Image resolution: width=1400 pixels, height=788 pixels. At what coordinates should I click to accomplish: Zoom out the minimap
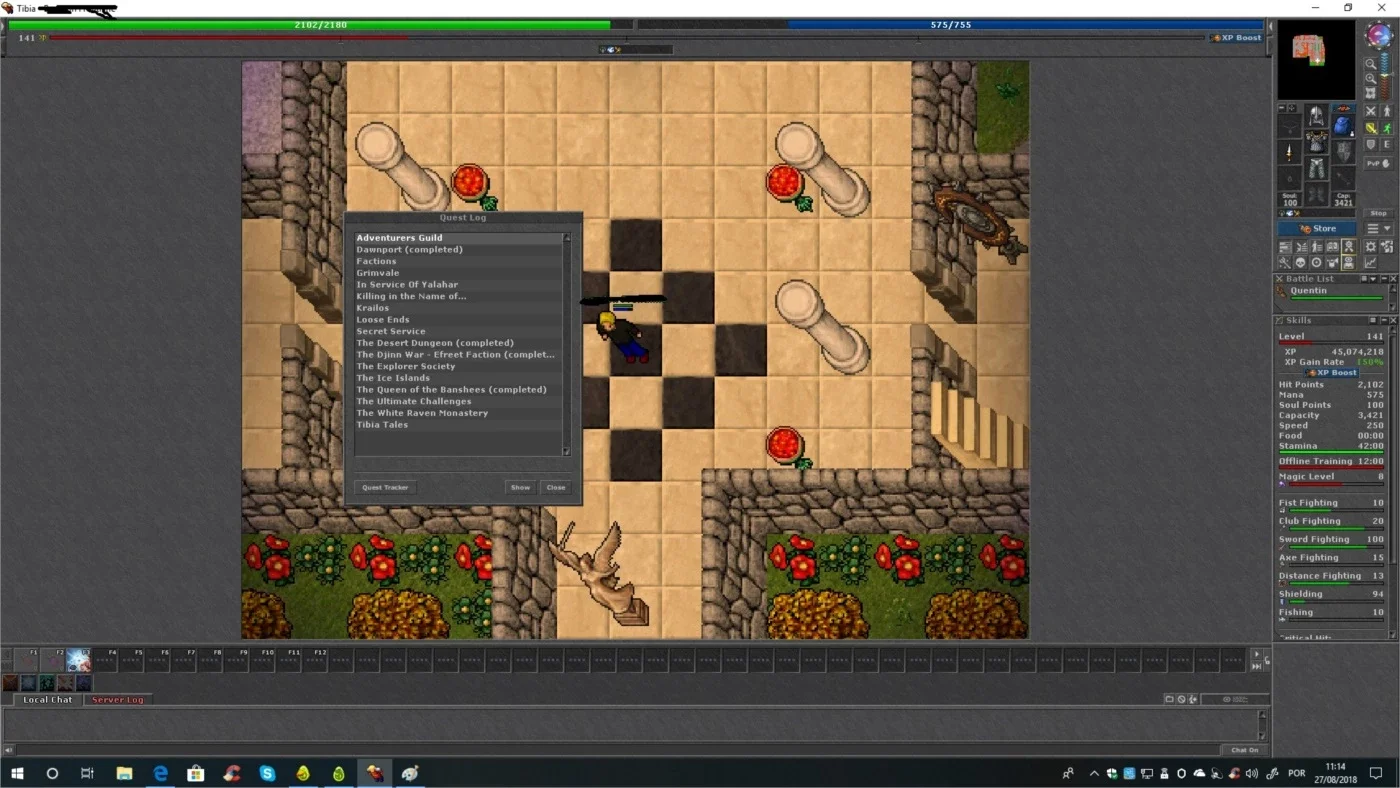point(1371,64)
